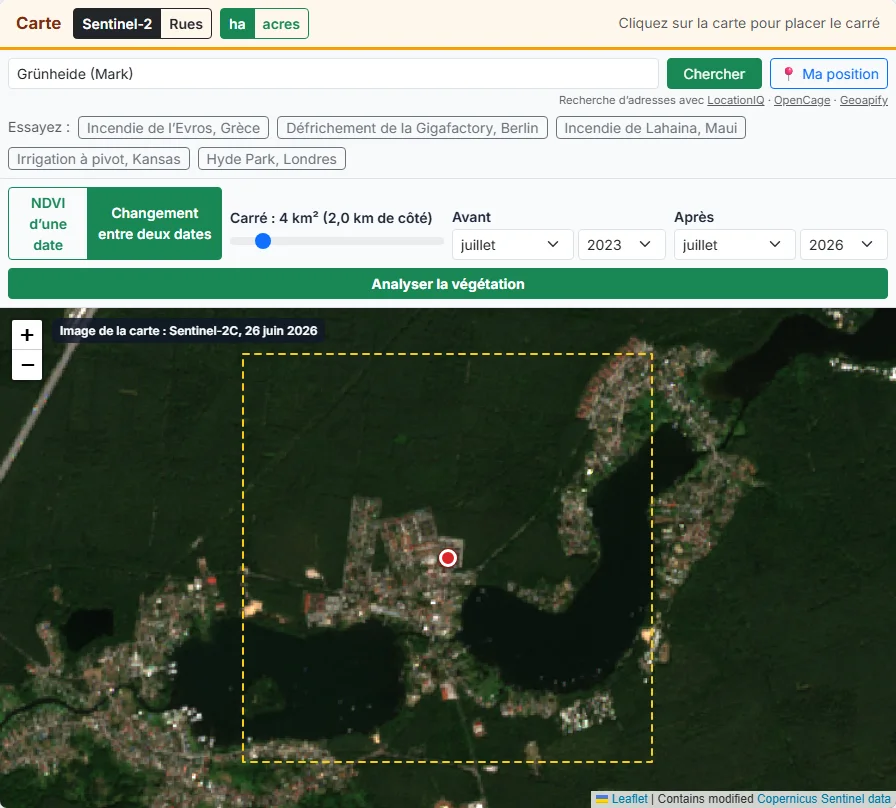Open the Geoapify link
This screenshot has height=808, width=896.
click(863, 101)
